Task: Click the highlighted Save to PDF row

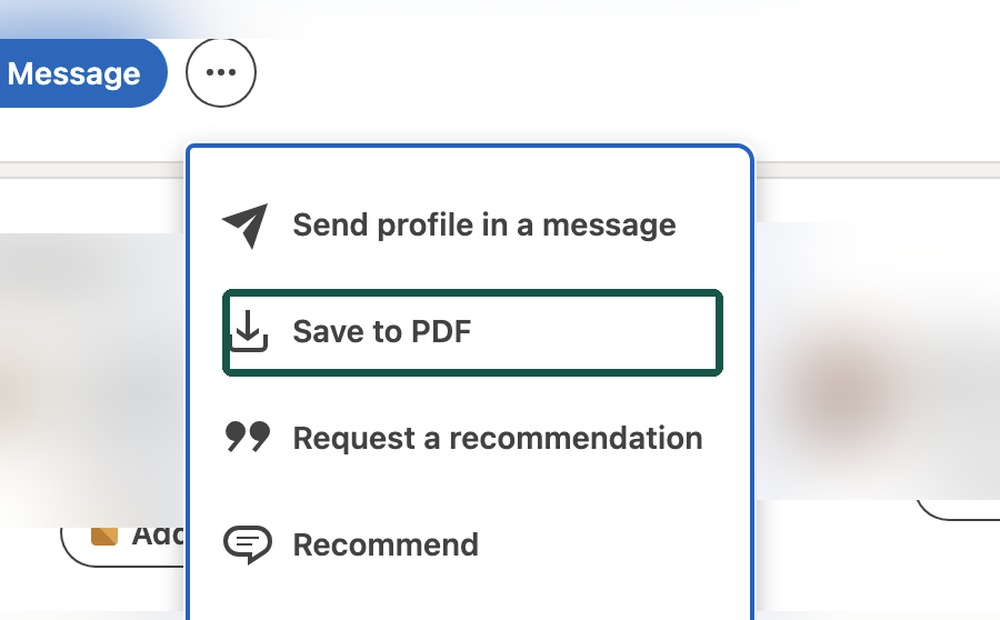Action: pos(472,332)
